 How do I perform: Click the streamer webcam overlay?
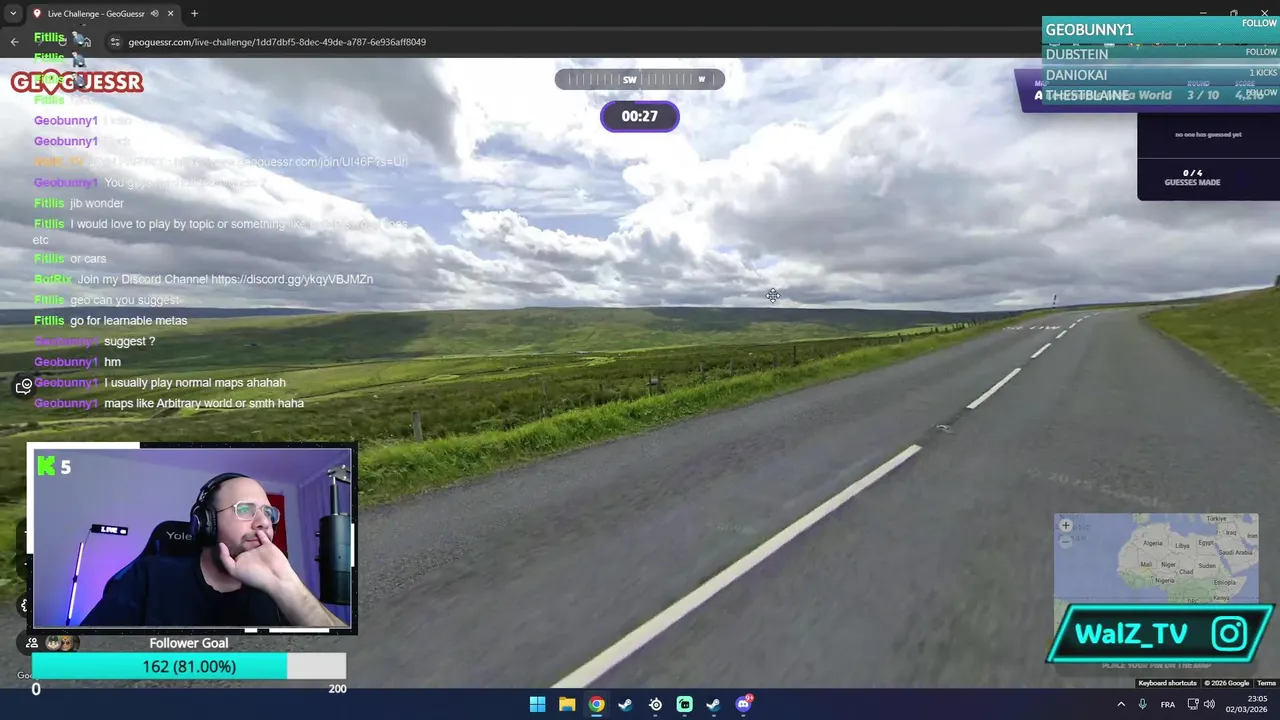tap(192, 538)
